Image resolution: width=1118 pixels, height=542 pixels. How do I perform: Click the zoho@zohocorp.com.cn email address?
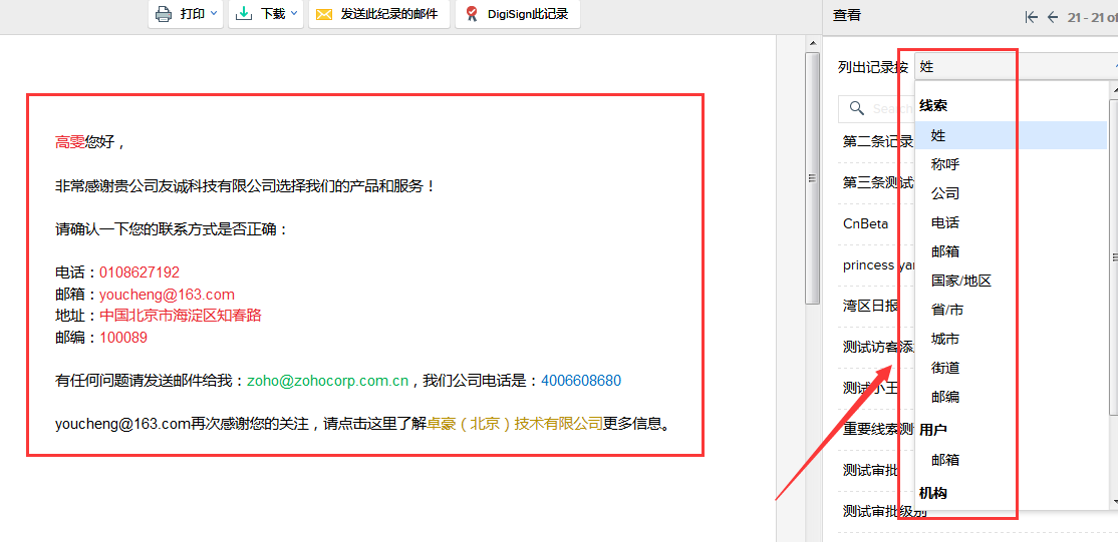click(327, 381)
